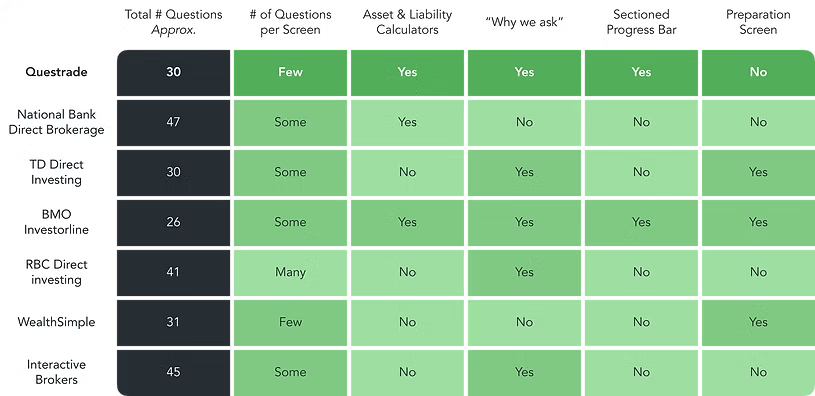Screen dimensions: 815x396
Task: Click the '# of Questions per Screen' header
Action: pyautogui.click(x=290, y=22)
